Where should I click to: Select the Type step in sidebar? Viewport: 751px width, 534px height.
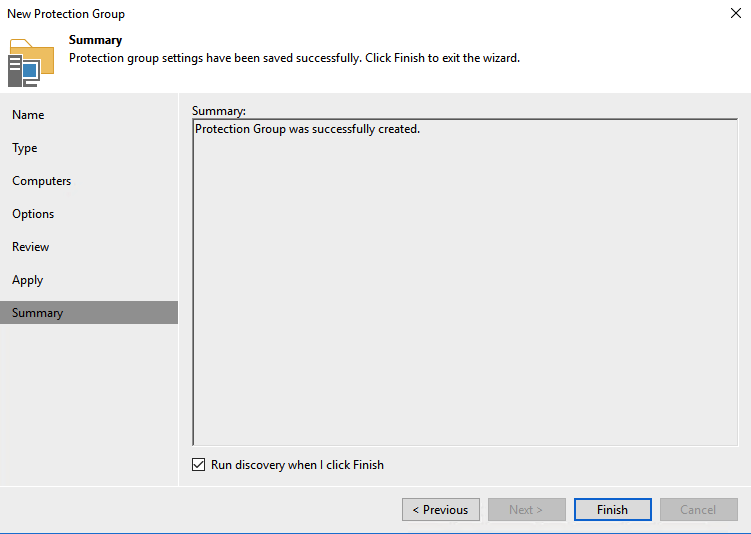(x=25, y=148)
